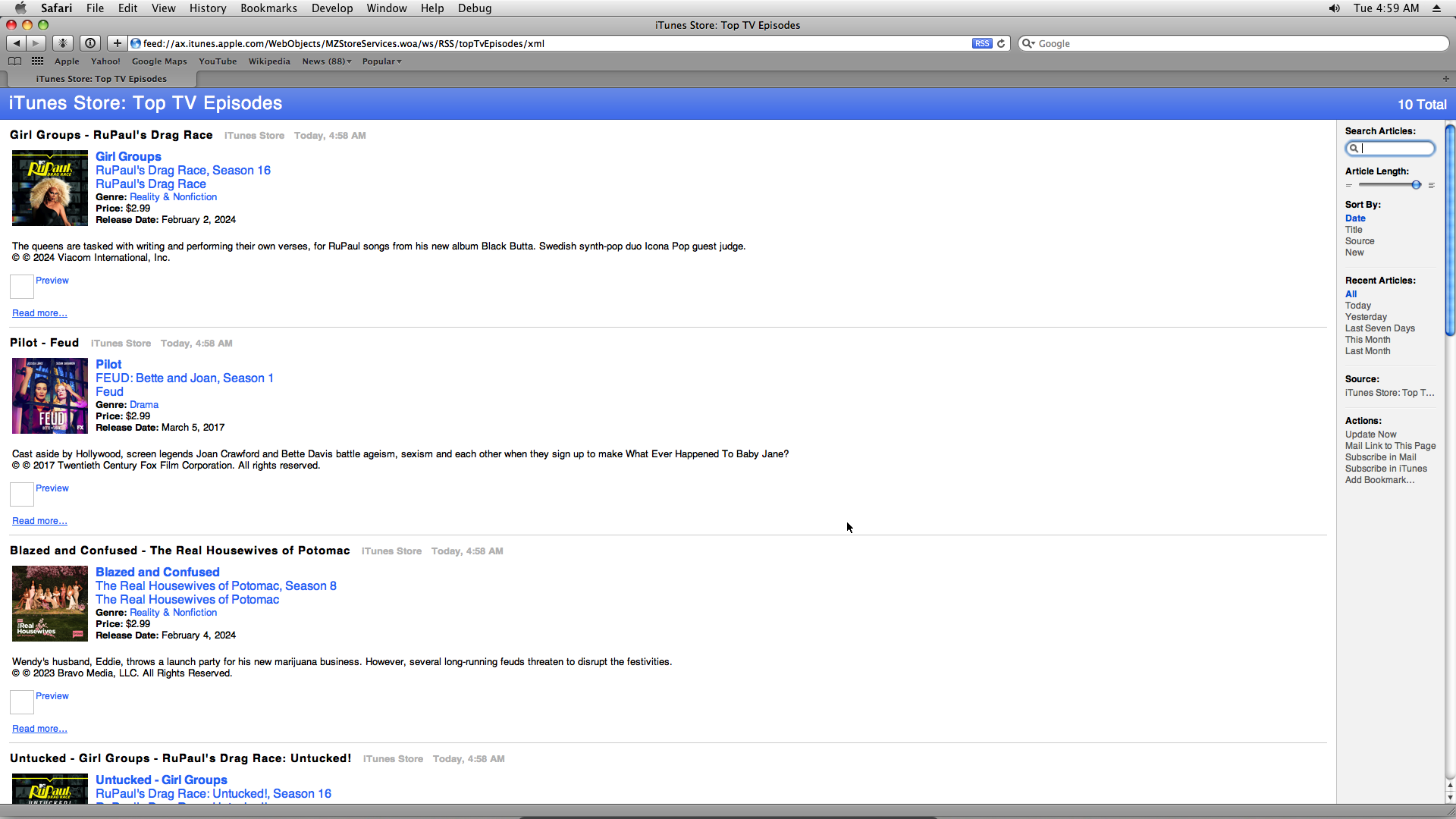This screenshot has height=819, width=1456.
Task: Click the globe site icon in address bar
Action: (x=136, y=43)
